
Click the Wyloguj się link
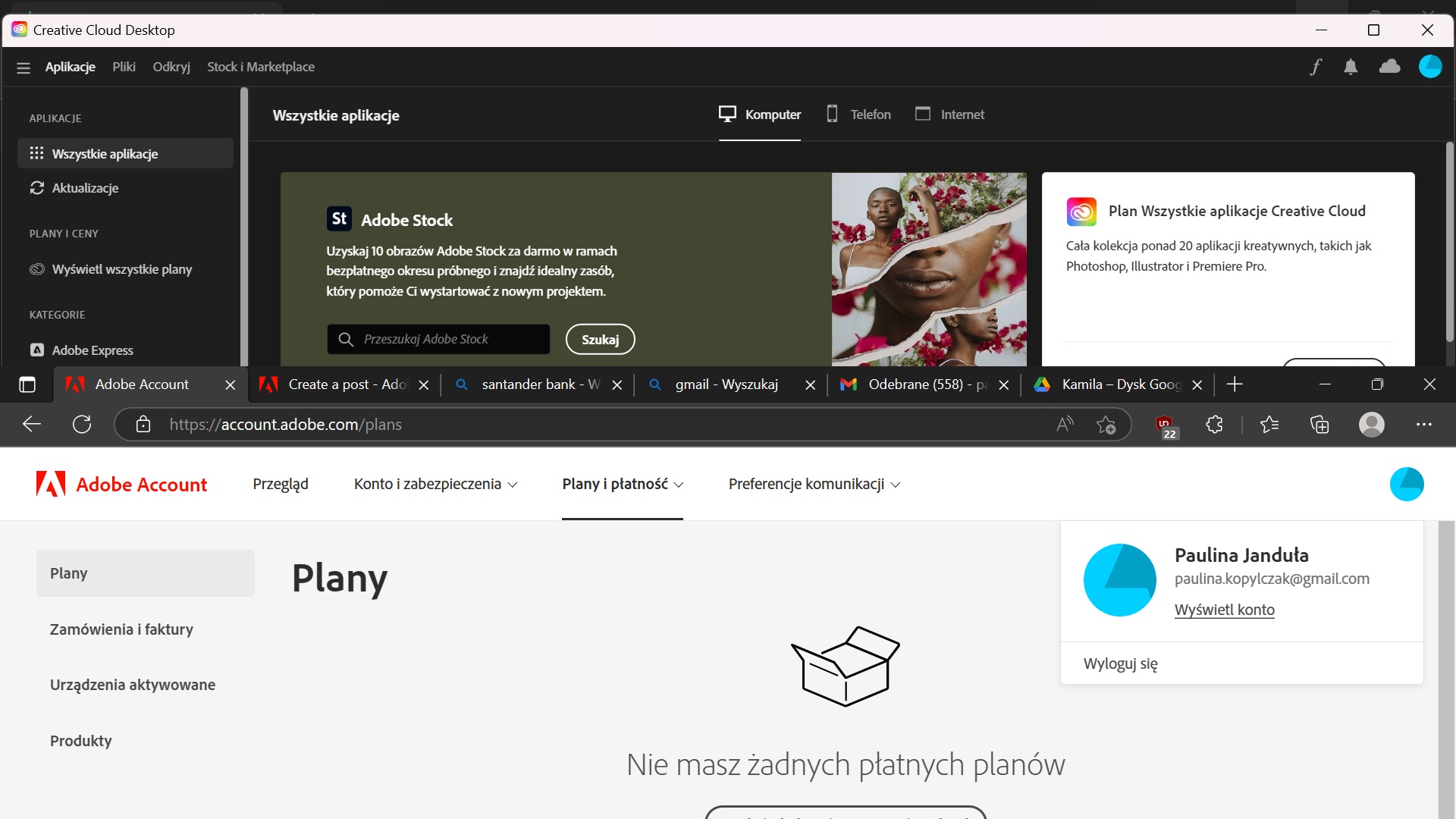pos(1120,664)
